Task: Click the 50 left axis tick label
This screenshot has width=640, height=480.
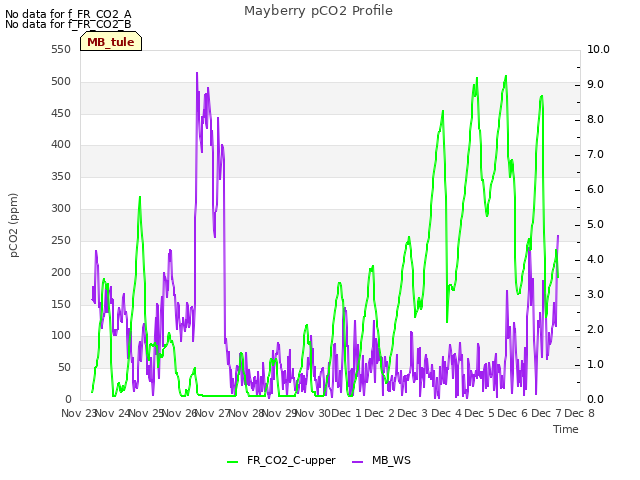Action: tap(64, 367)
